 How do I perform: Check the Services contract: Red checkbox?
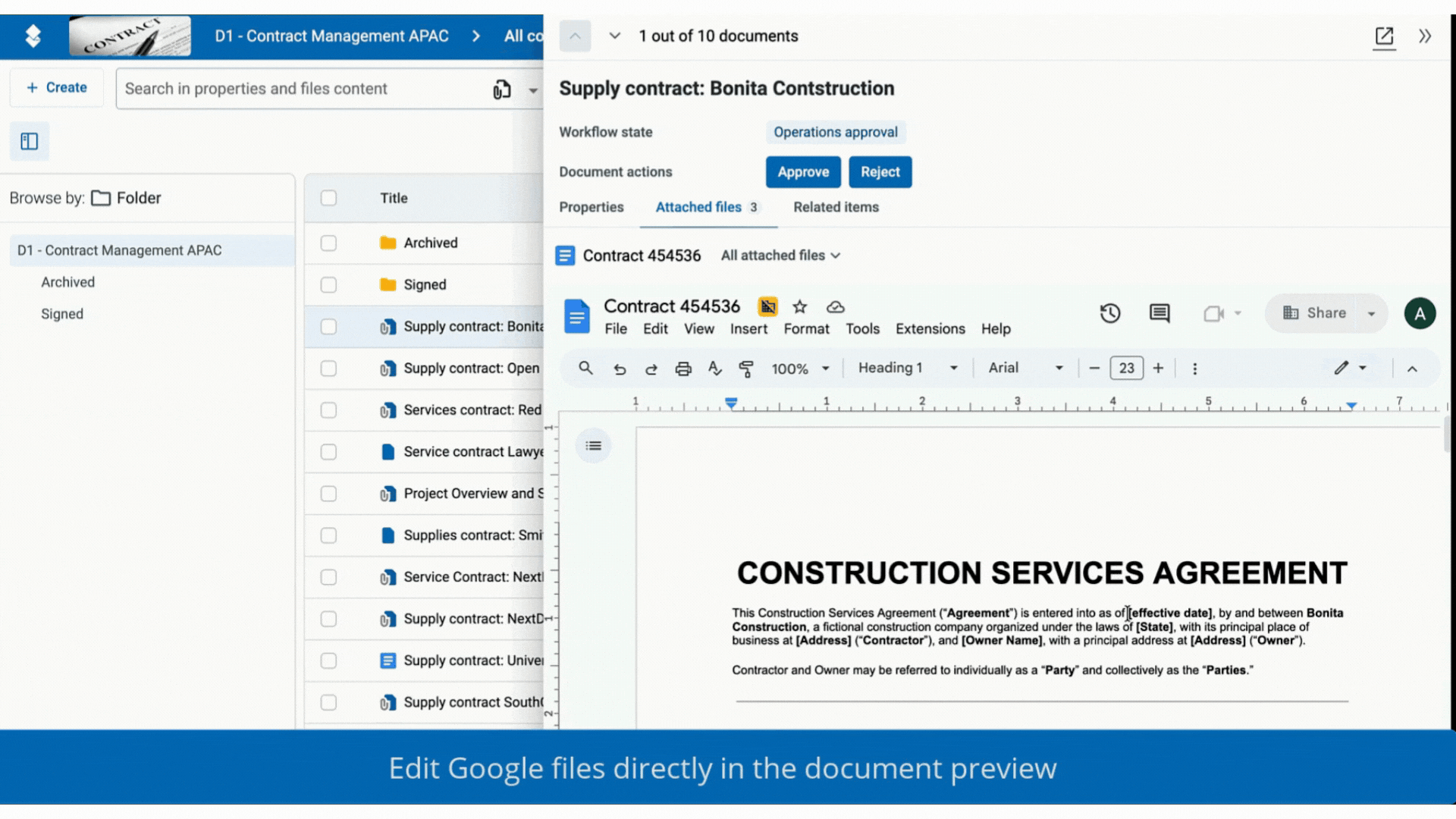point(328,410)
